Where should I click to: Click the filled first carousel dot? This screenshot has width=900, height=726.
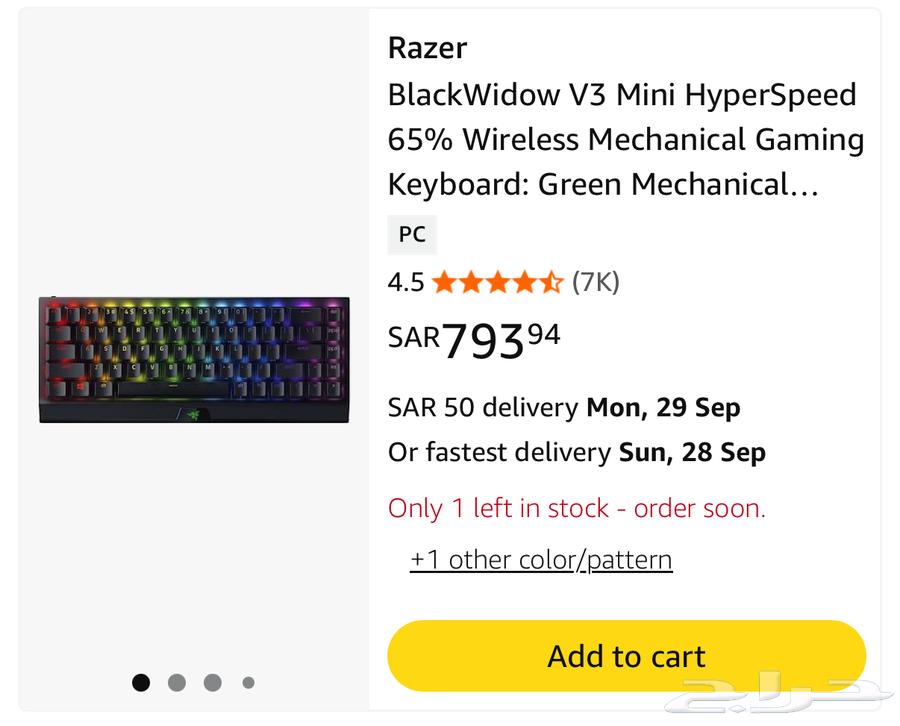click(141, 682)
